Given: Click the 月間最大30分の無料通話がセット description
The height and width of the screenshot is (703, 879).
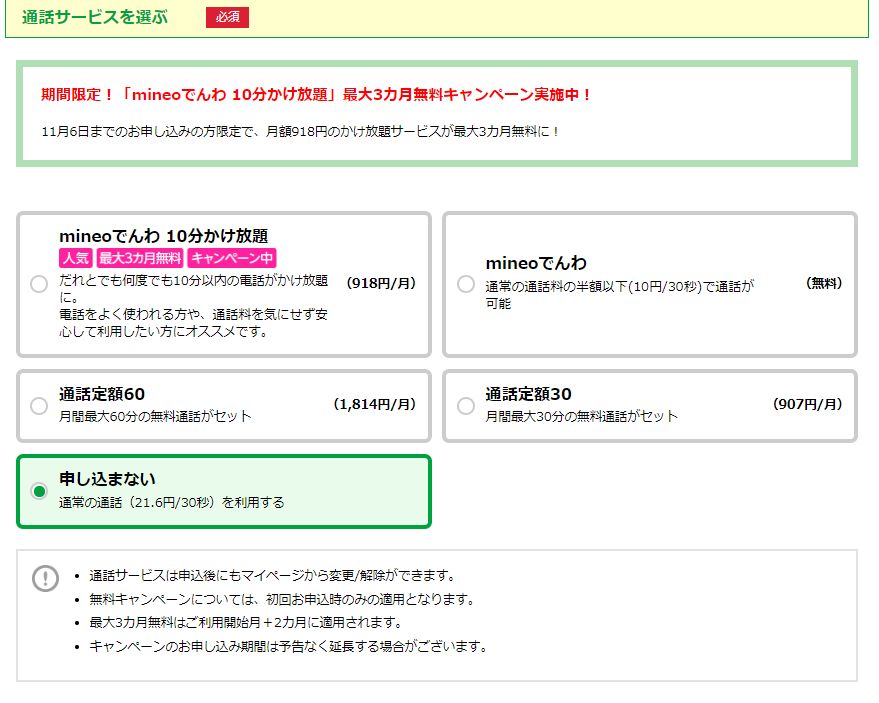Looking at the screenshot, I should [582, 417].
